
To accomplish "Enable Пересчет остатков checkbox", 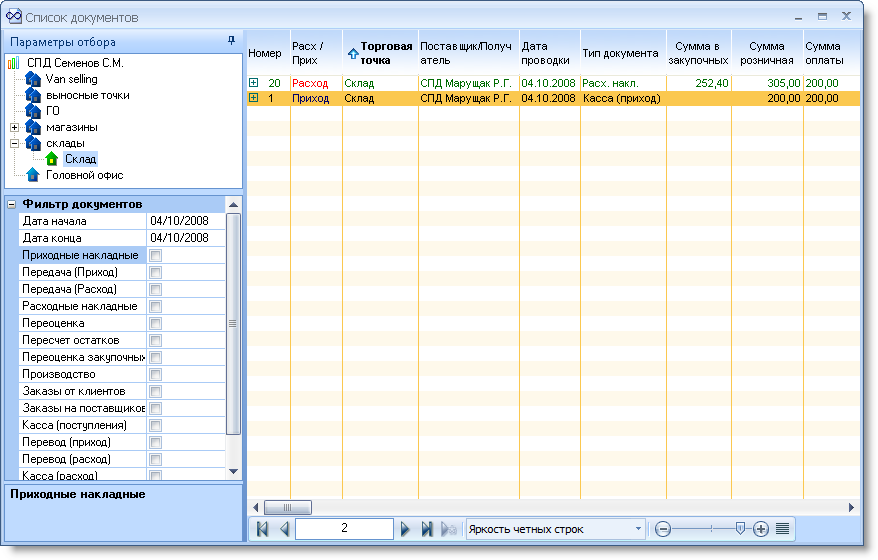I will 156,340.
